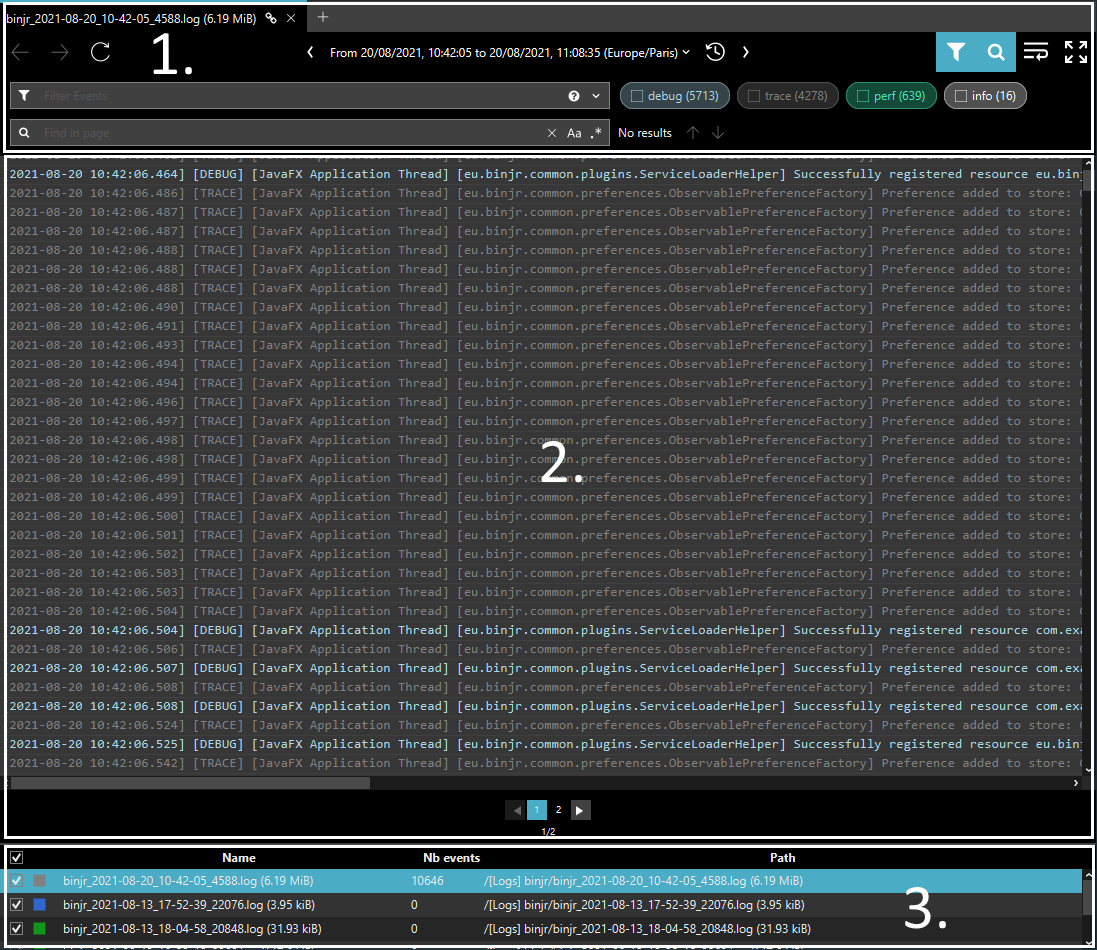Screen dimensions: 1097x950
Task: Pick color for binjr_2021-08-20_10-42-05_4588.log gray swatch
Action: [x=40, y=881]
